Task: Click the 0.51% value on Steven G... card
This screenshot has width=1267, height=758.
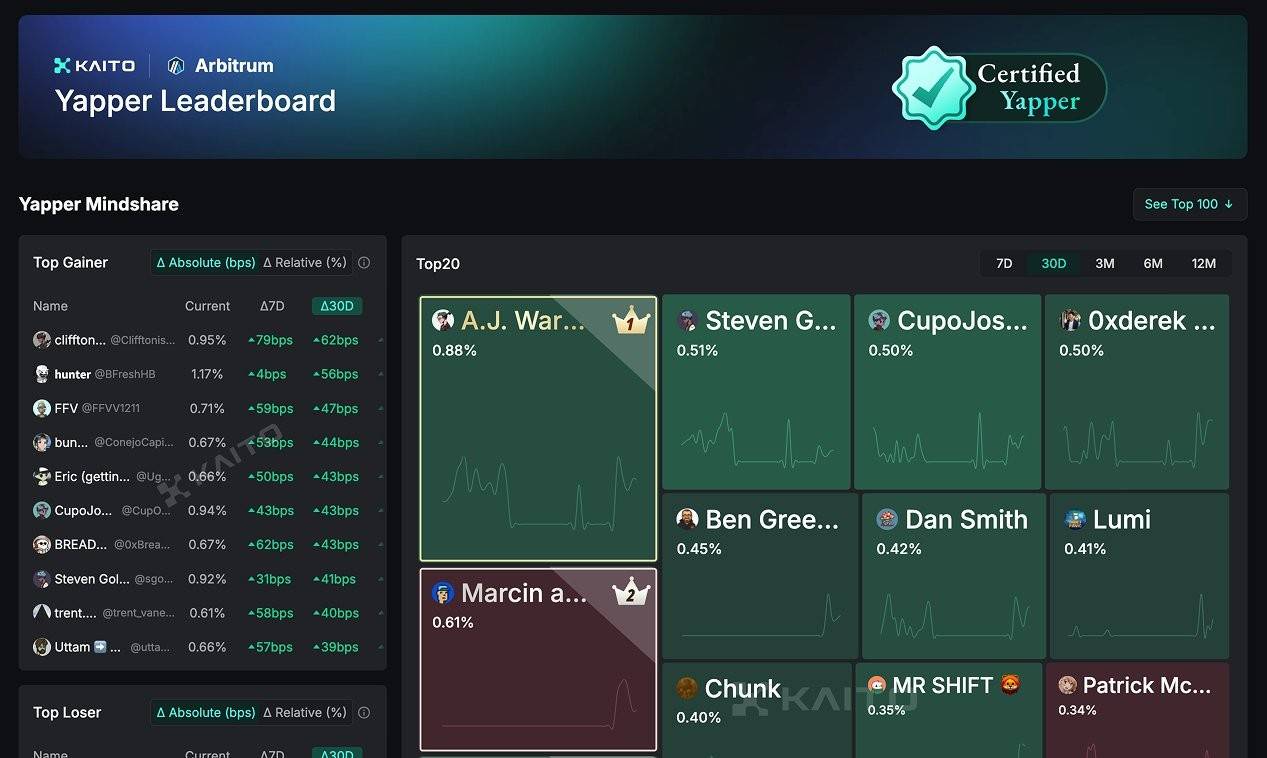Action: point(698,350)
